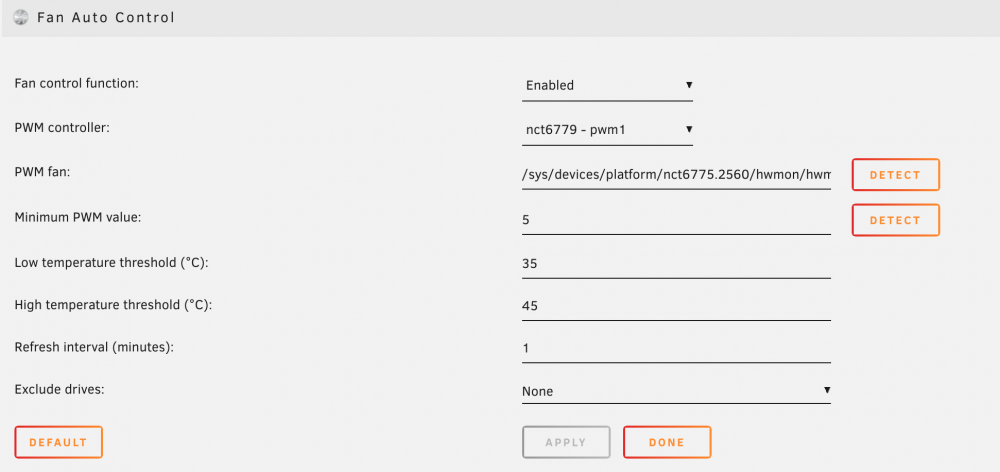Open the Fan control function dropdown
Viewport: 1000px width, 472px height.
(607, 85)
